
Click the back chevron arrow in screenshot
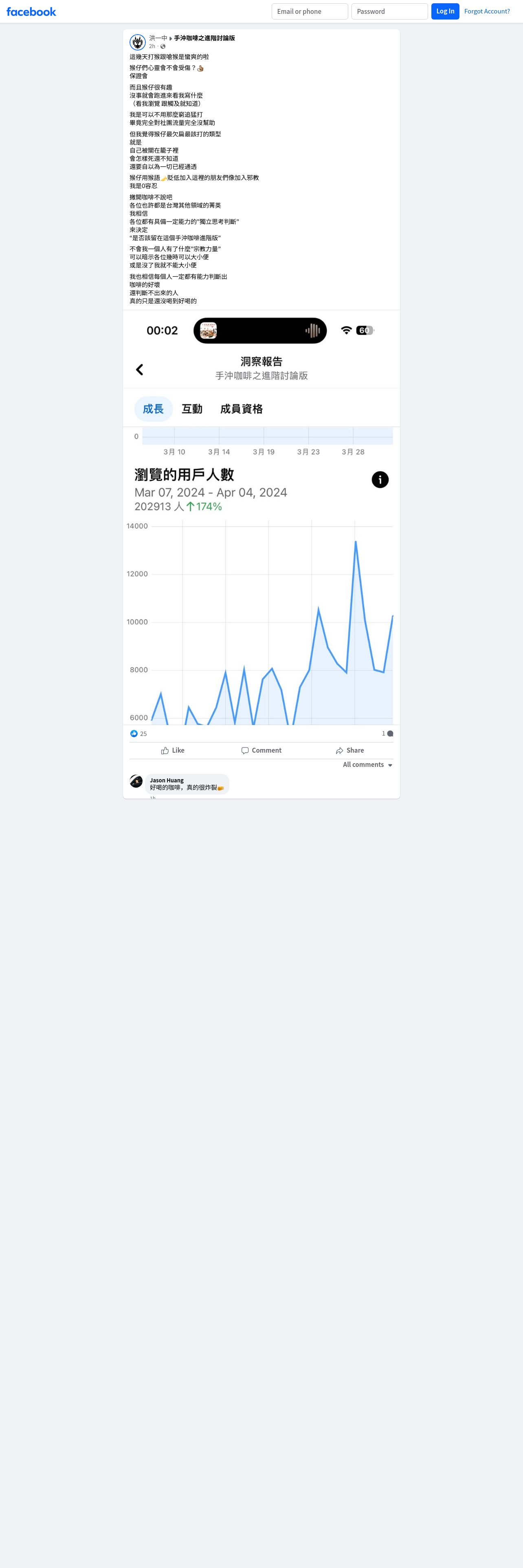139,370
